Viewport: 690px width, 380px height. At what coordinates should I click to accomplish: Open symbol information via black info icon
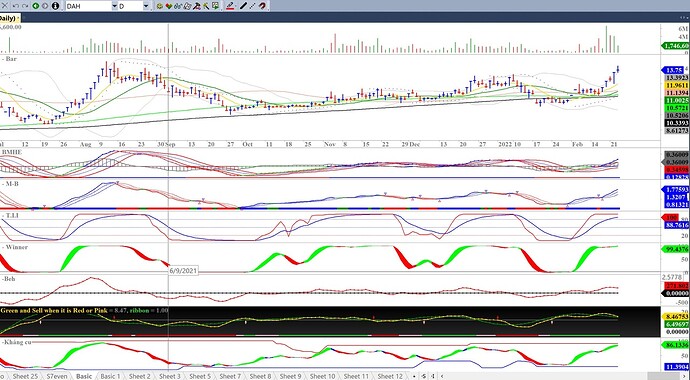click(55, 6)
